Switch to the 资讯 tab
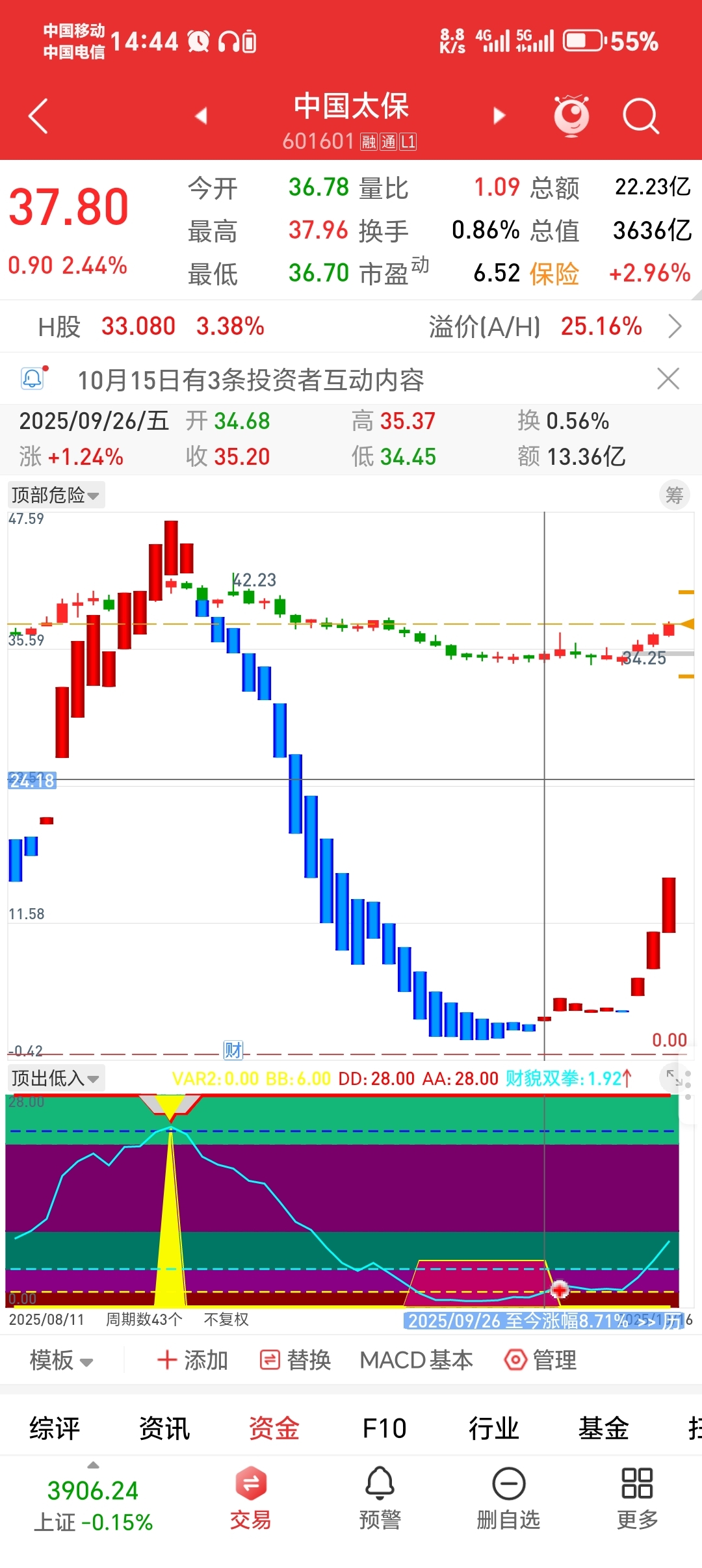Viewport: 702px width, 1568px height. click(164, 1429)
